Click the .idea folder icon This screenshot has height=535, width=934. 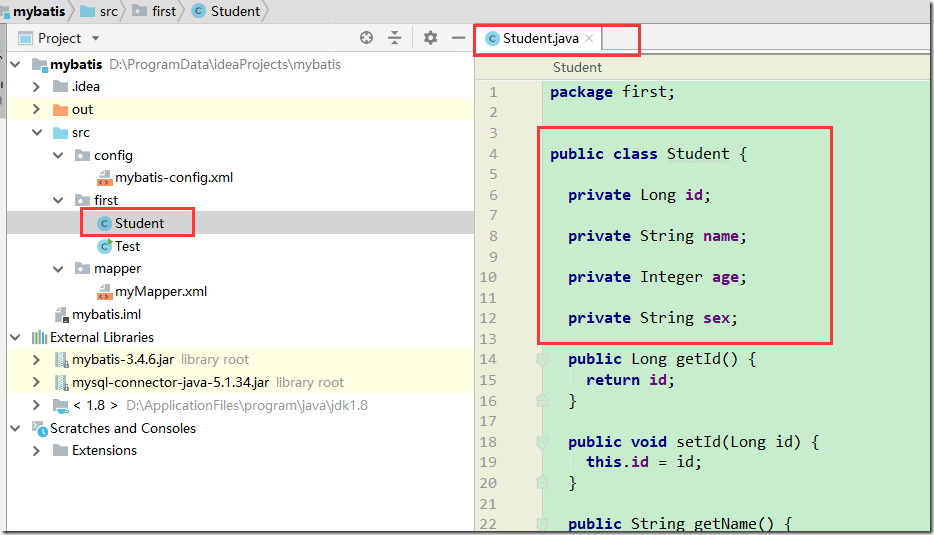tap(60, 86)
